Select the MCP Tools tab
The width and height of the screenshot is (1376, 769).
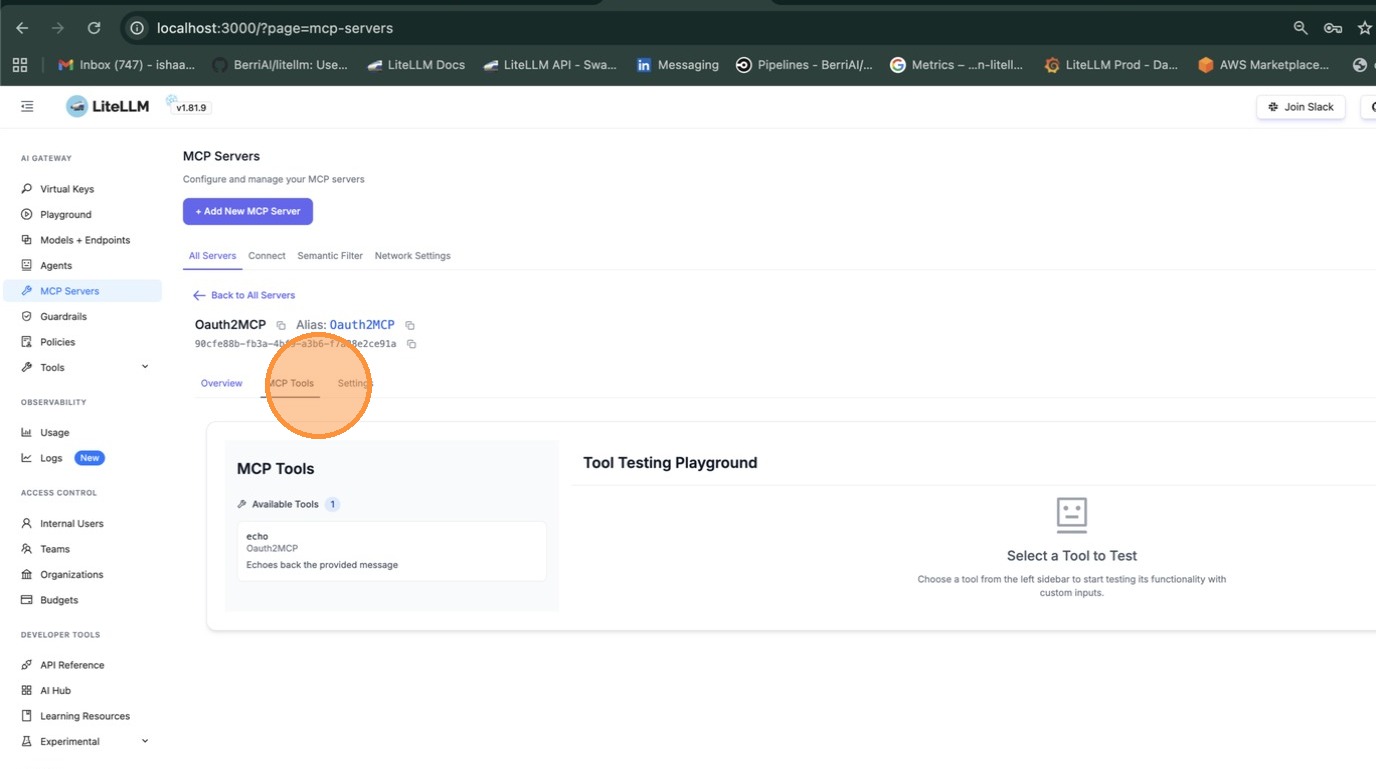coord(291,383)
